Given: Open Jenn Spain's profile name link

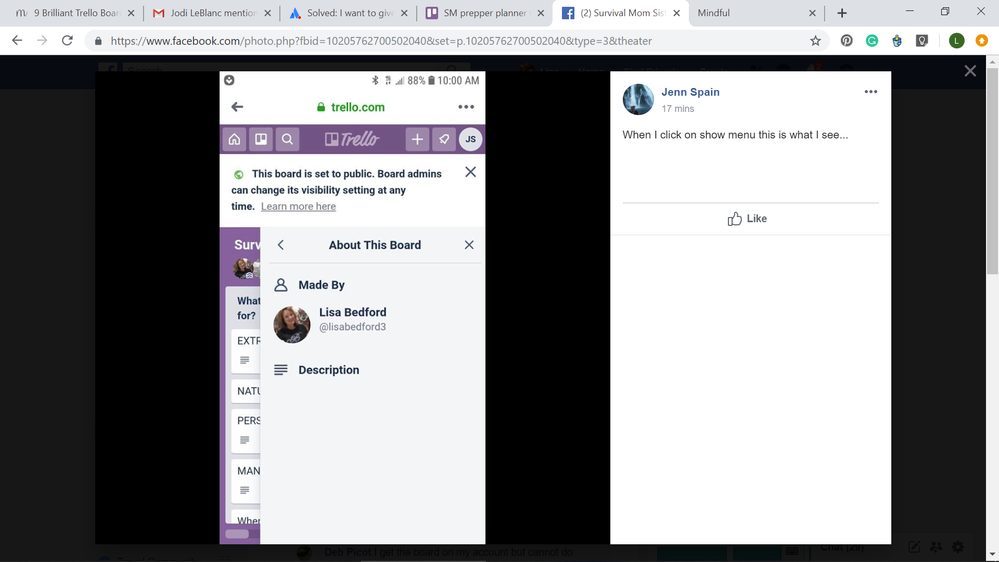Looking at the screenshot, I should click(690, 92).
